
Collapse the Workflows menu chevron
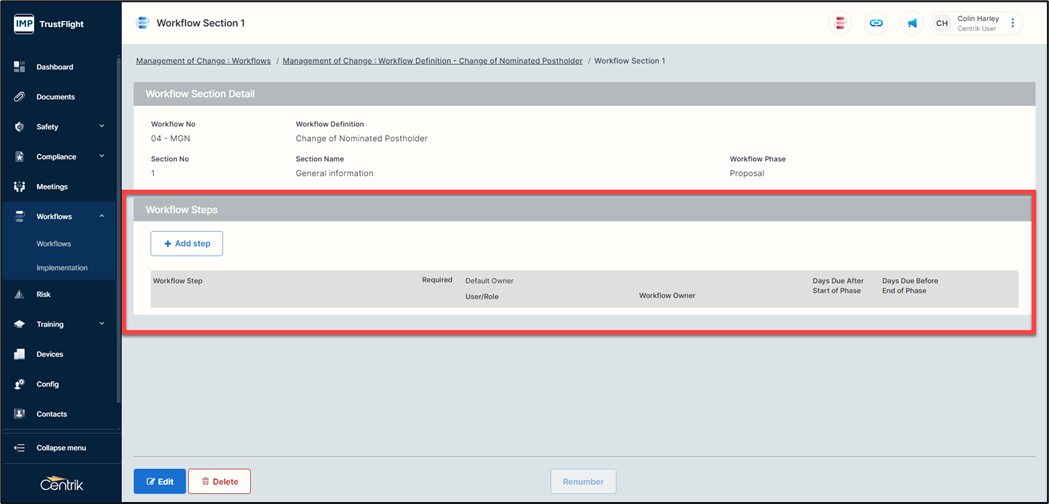[102, 217]
